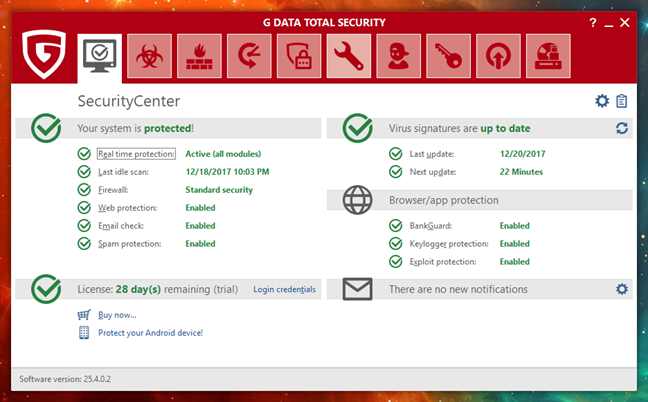Open the Autostart manager icon

499,56
